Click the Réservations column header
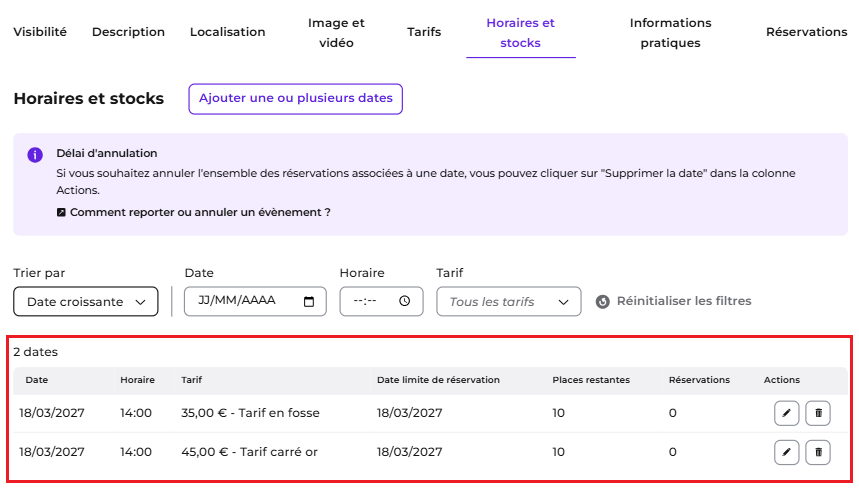Viewport: 859px width, 495px height. 700,380
